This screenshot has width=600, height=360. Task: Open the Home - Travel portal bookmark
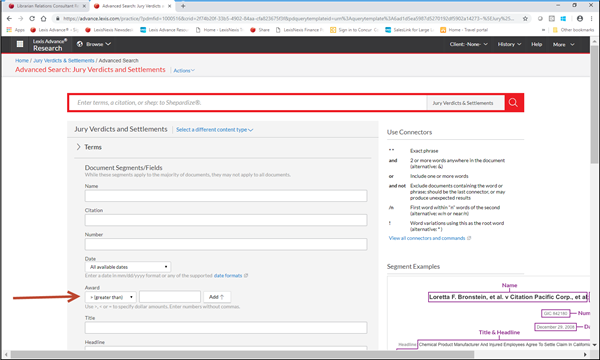(x=464, y=30)
